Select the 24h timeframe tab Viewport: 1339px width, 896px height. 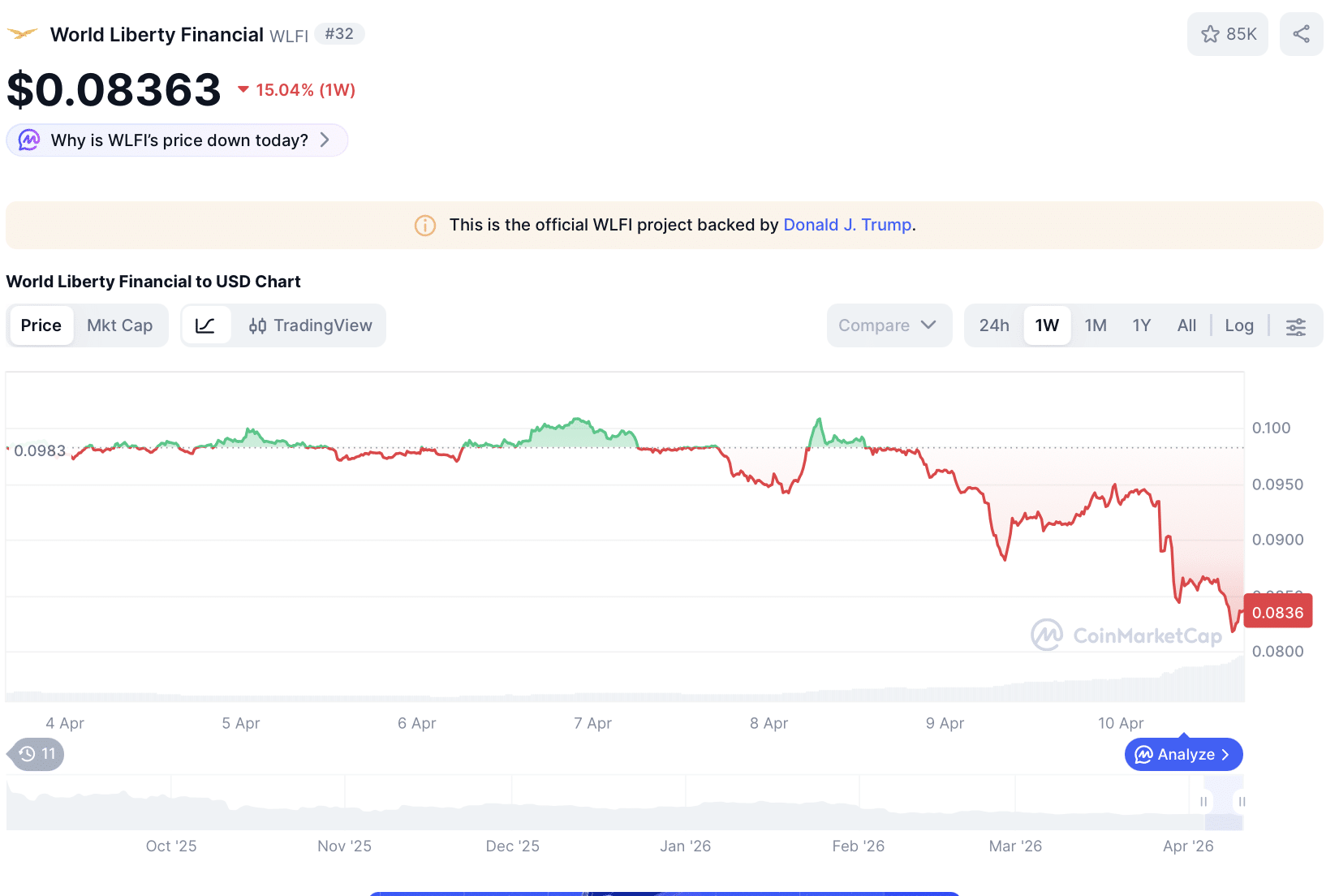[994, 325]
